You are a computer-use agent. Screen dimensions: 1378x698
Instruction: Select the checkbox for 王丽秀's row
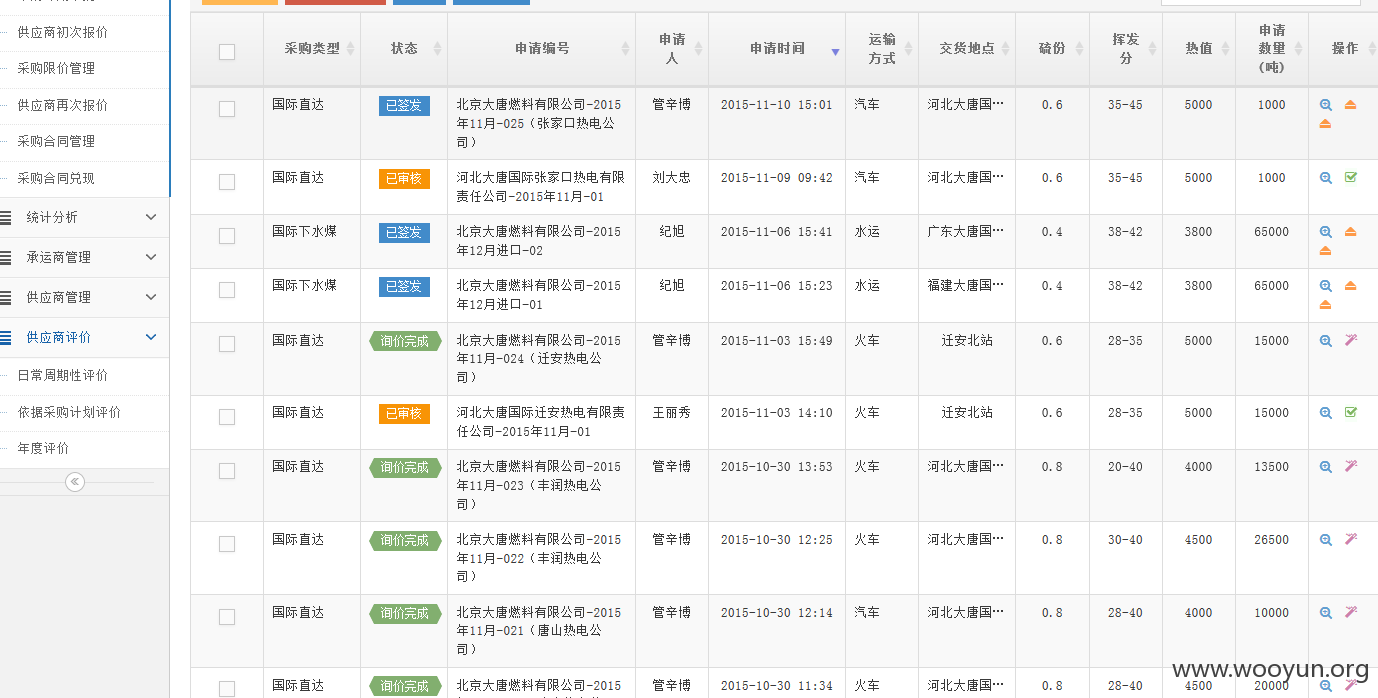click(x=227, y=417)
